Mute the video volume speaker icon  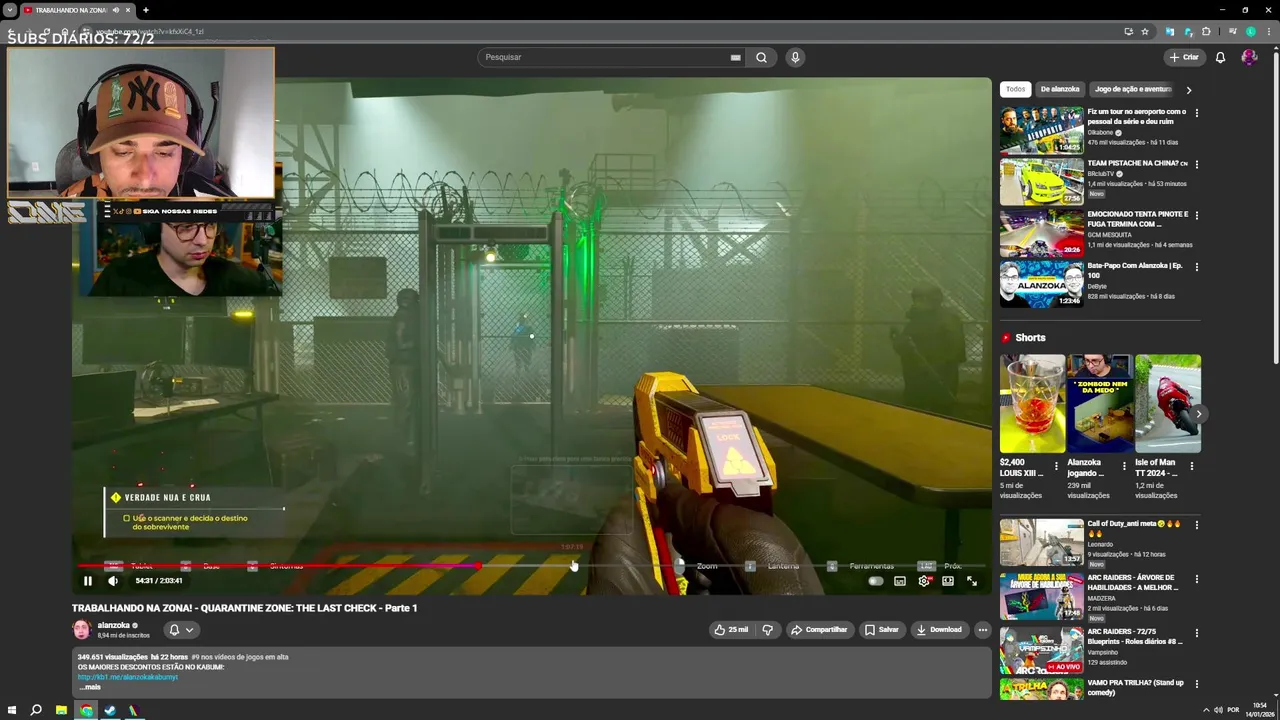113,581
